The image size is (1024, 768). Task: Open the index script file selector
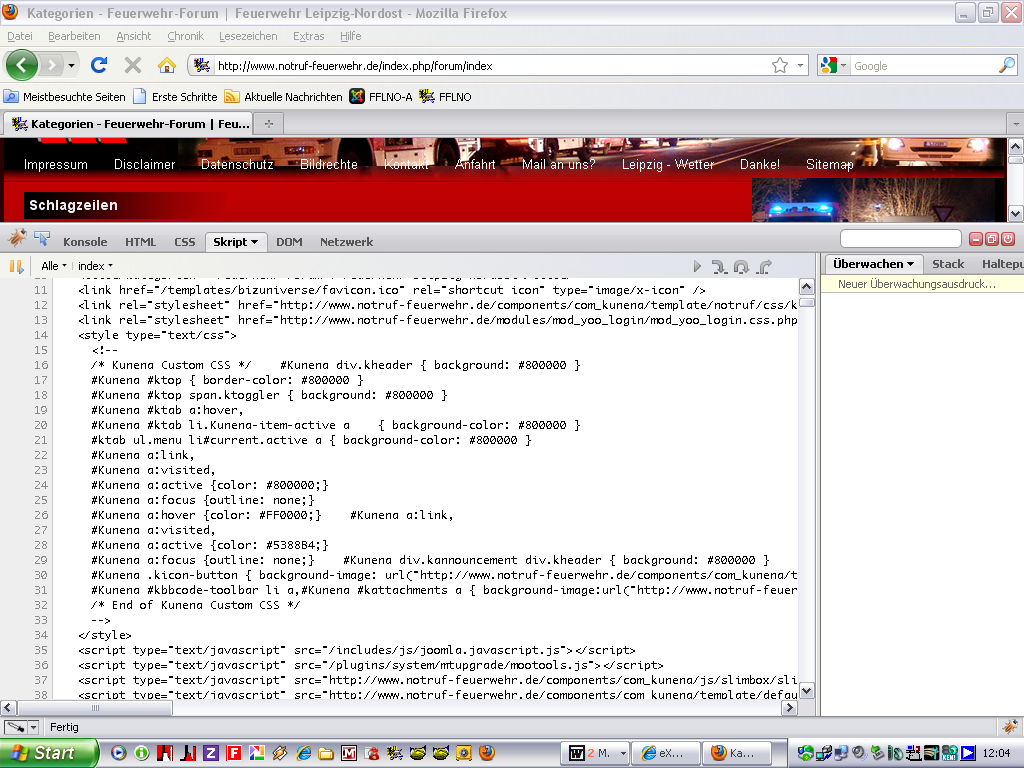click(95, 266)
